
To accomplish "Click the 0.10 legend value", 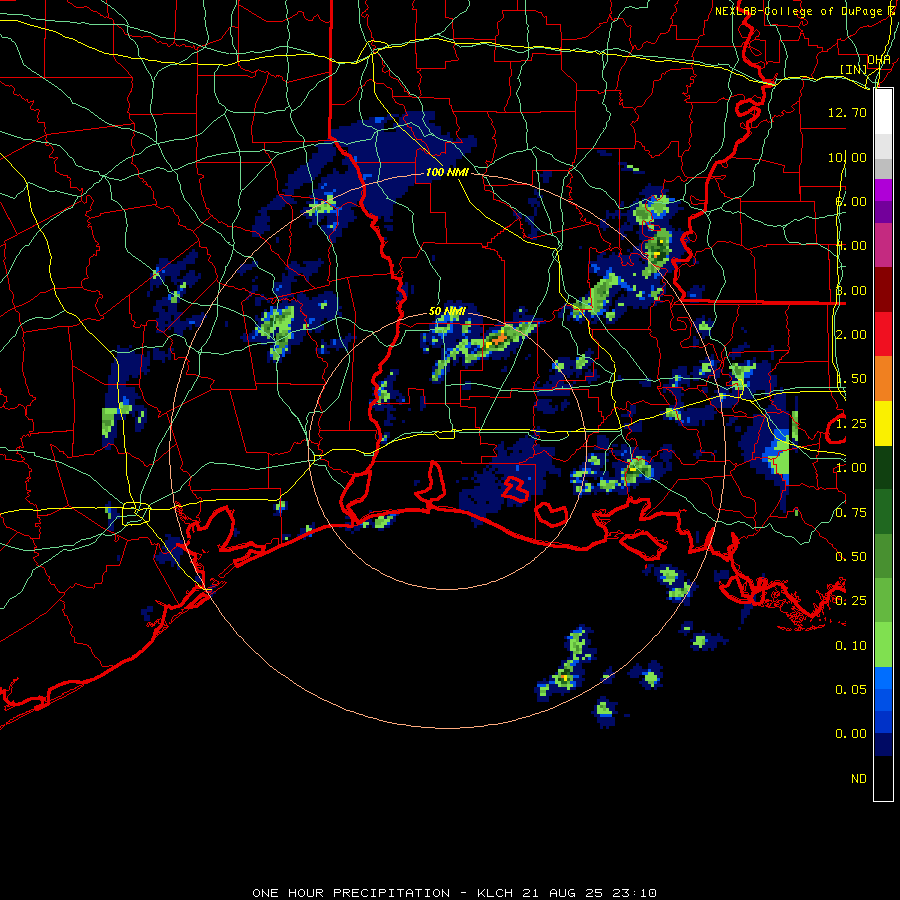I will point(850,646).
